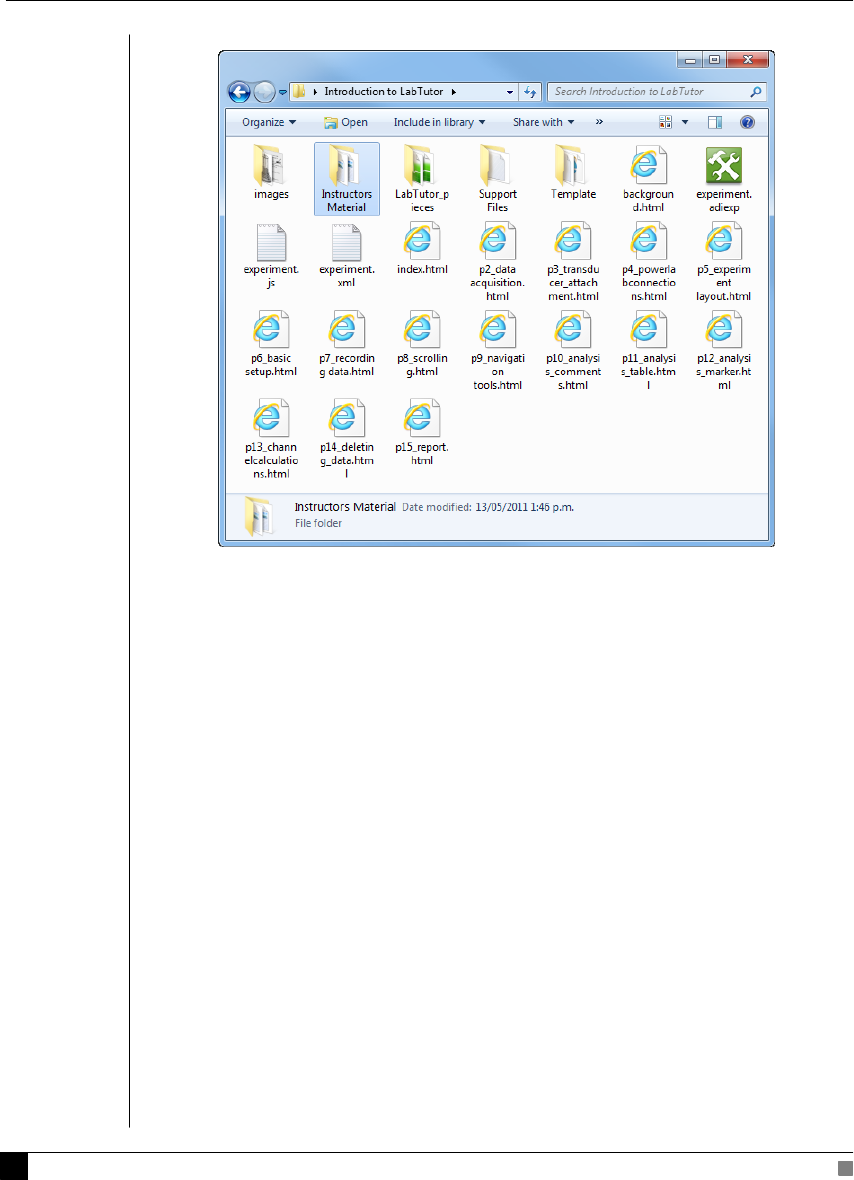Select p10_analysis_comments.html file
Screen dimensions: 854x1180
pos(573,351)
